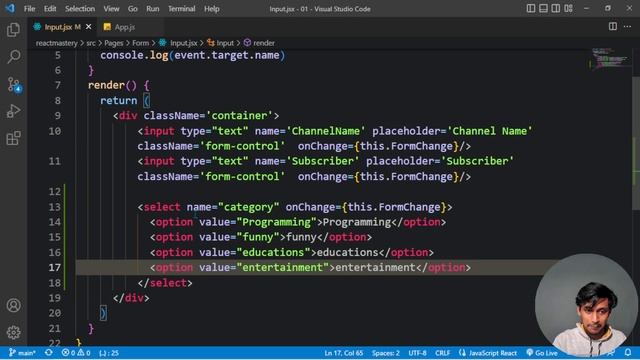Image resolution: width=640 pixels, height=360 pixels.
Task: Open the File menu
Action: (29, 9)
